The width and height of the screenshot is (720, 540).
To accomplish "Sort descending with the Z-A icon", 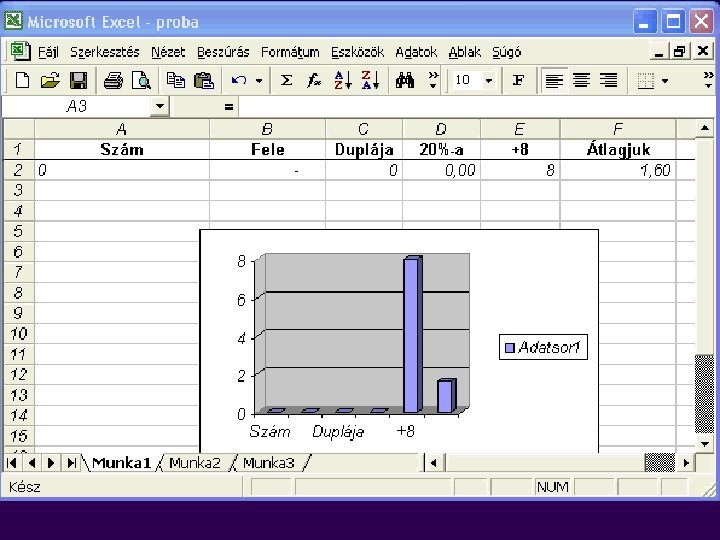I will 370,80.
